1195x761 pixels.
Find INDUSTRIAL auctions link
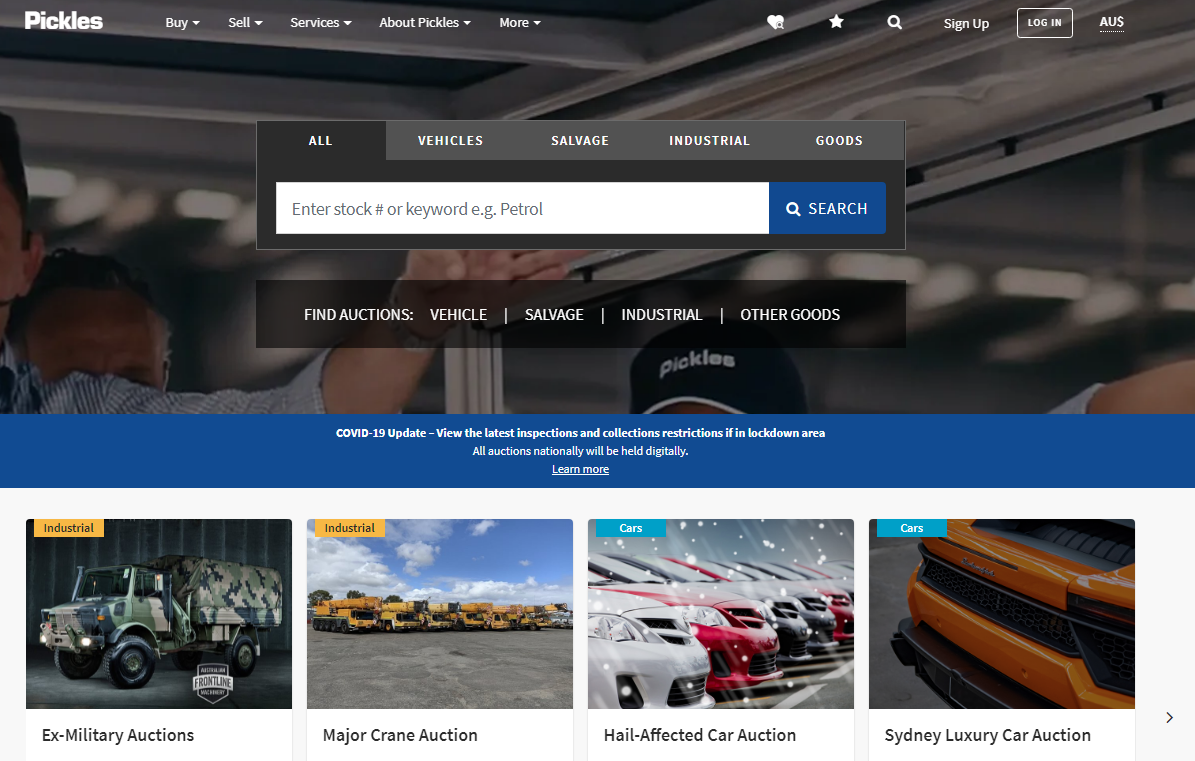(x=662, y=315)
